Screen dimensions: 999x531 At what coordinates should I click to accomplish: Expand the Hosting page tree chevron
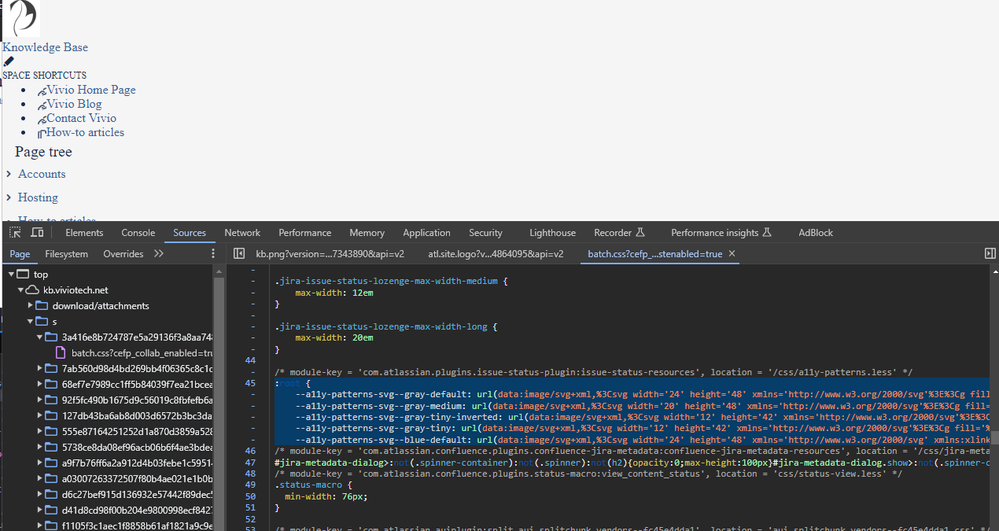click(x=9, y=198)
